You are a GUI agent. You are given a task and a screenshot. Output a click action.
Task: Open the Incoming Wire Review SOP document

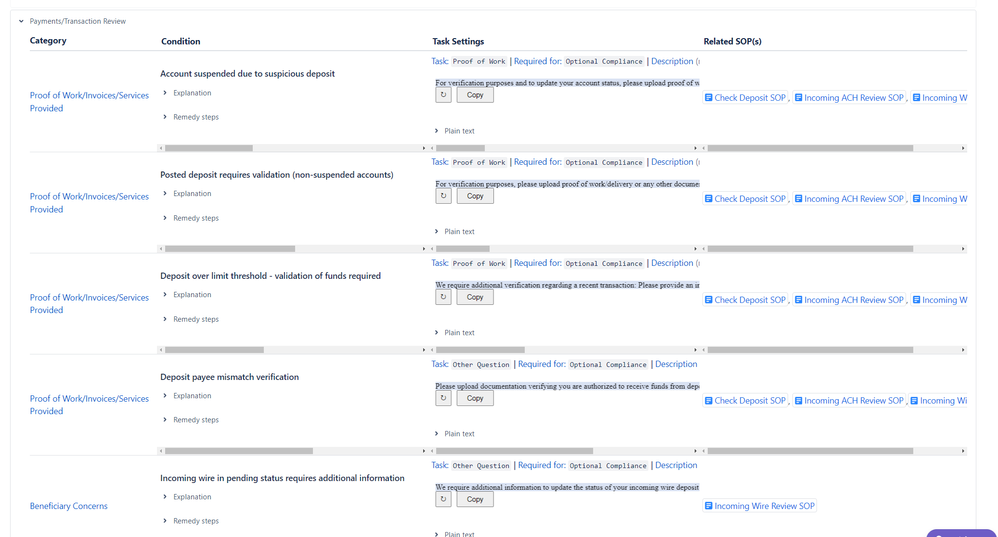click(x=759, y=506)
